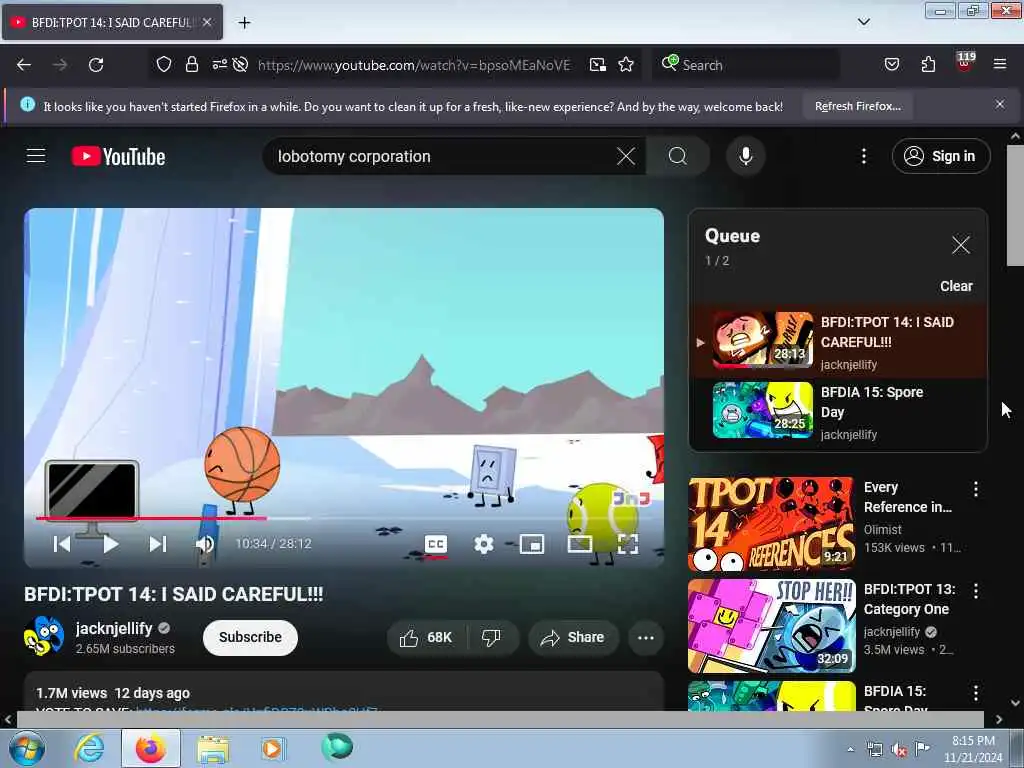Viewport: 1024px width, 768px height.
Task: Show hidden system tray icons
Action: click(x=850, y=749)
